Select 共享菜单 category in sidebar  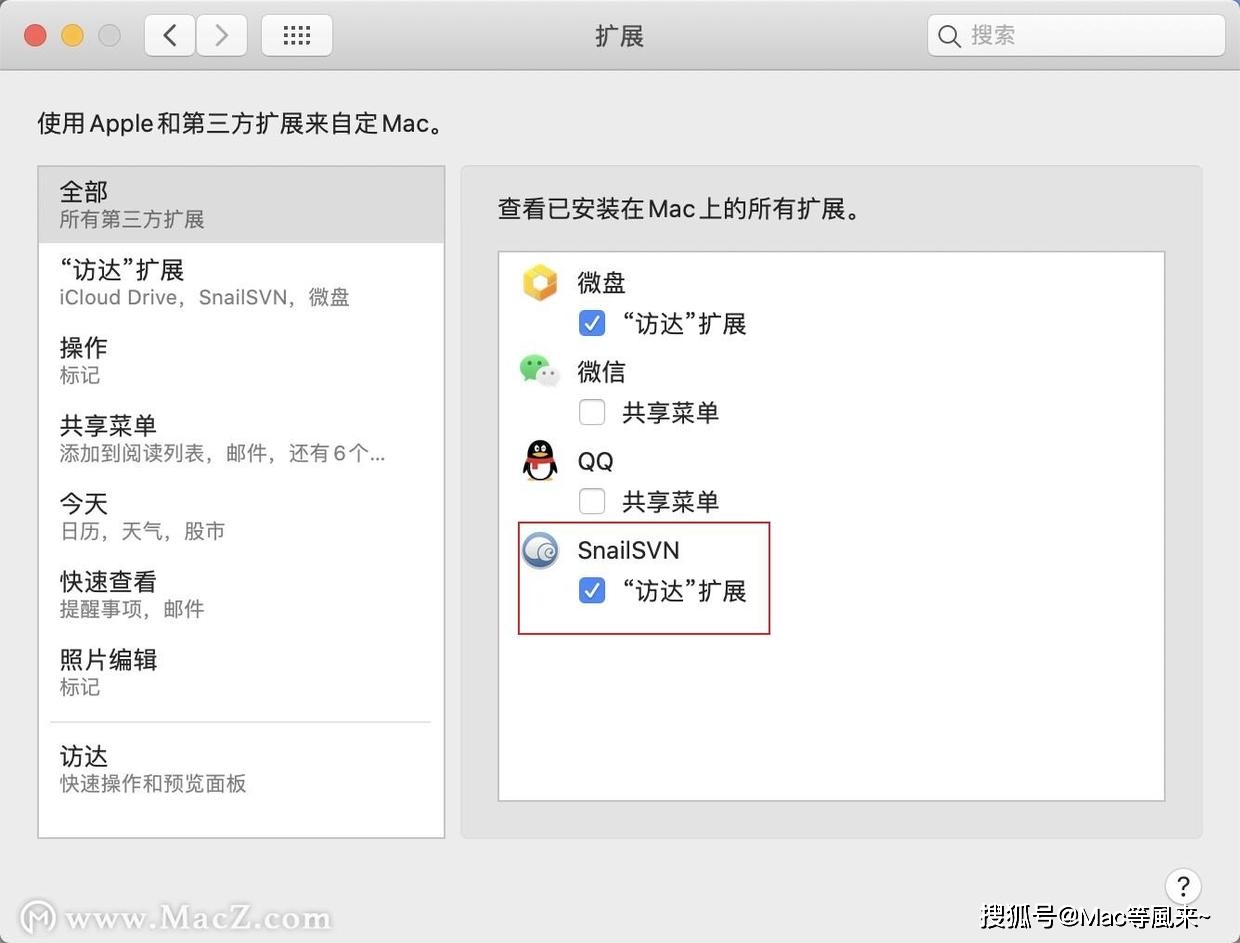(241, 439)
